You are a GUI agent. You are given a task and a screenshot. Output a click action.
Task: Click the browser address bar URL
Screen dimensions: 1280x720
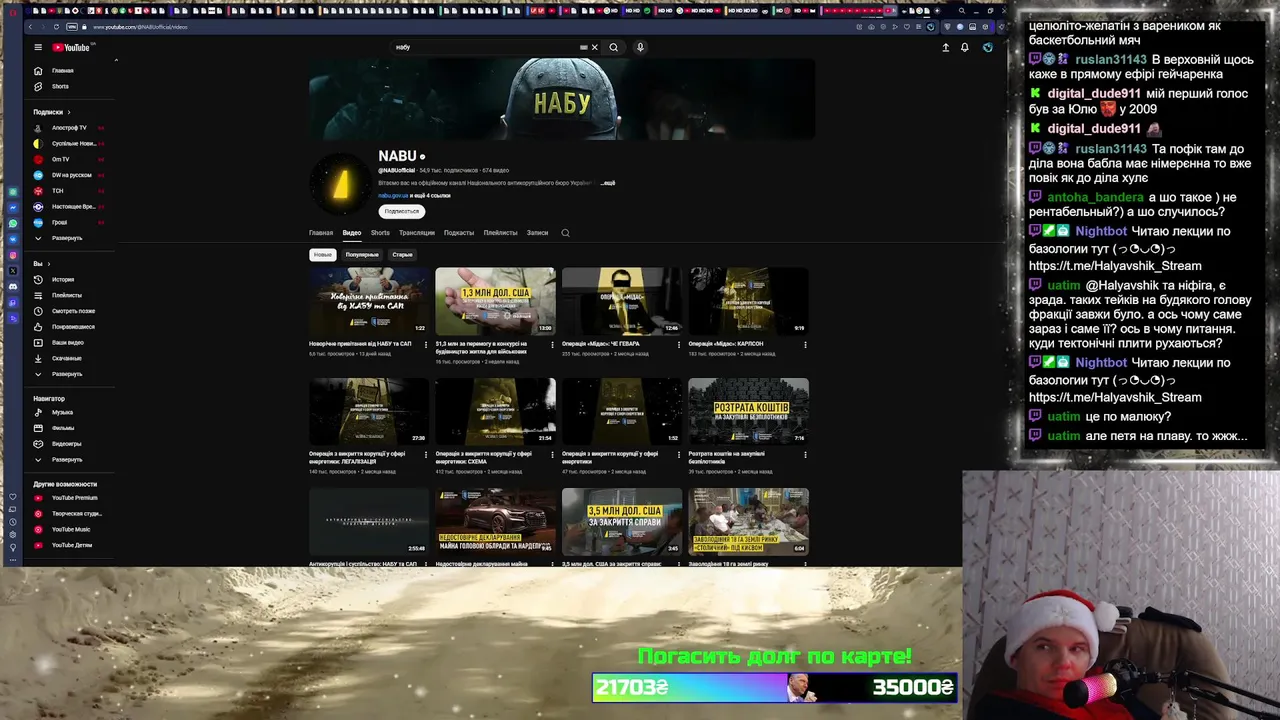point(140,27)
